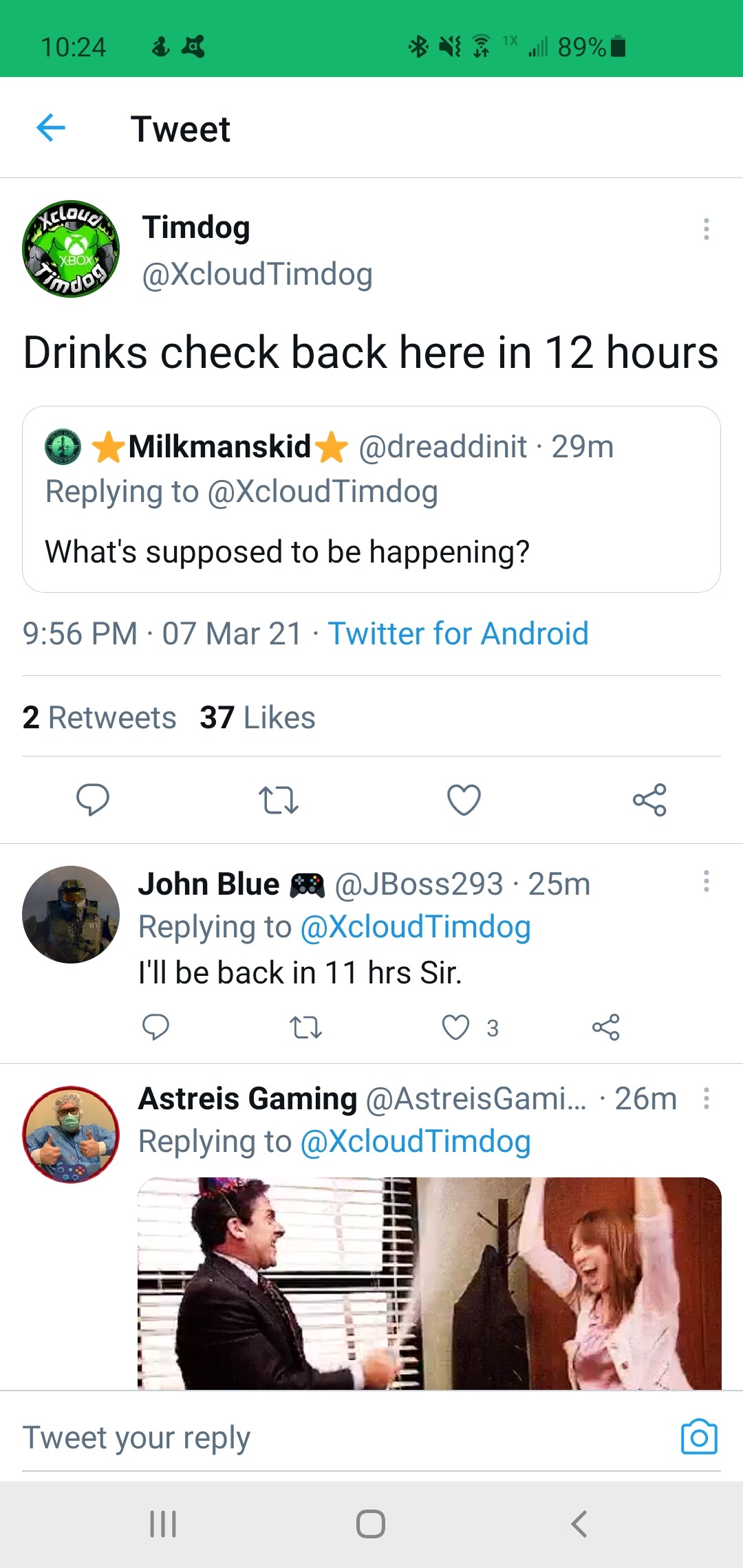Tap the back arrow beside Tweet
The image size is (743, 1568).
[x=51, y=128]
